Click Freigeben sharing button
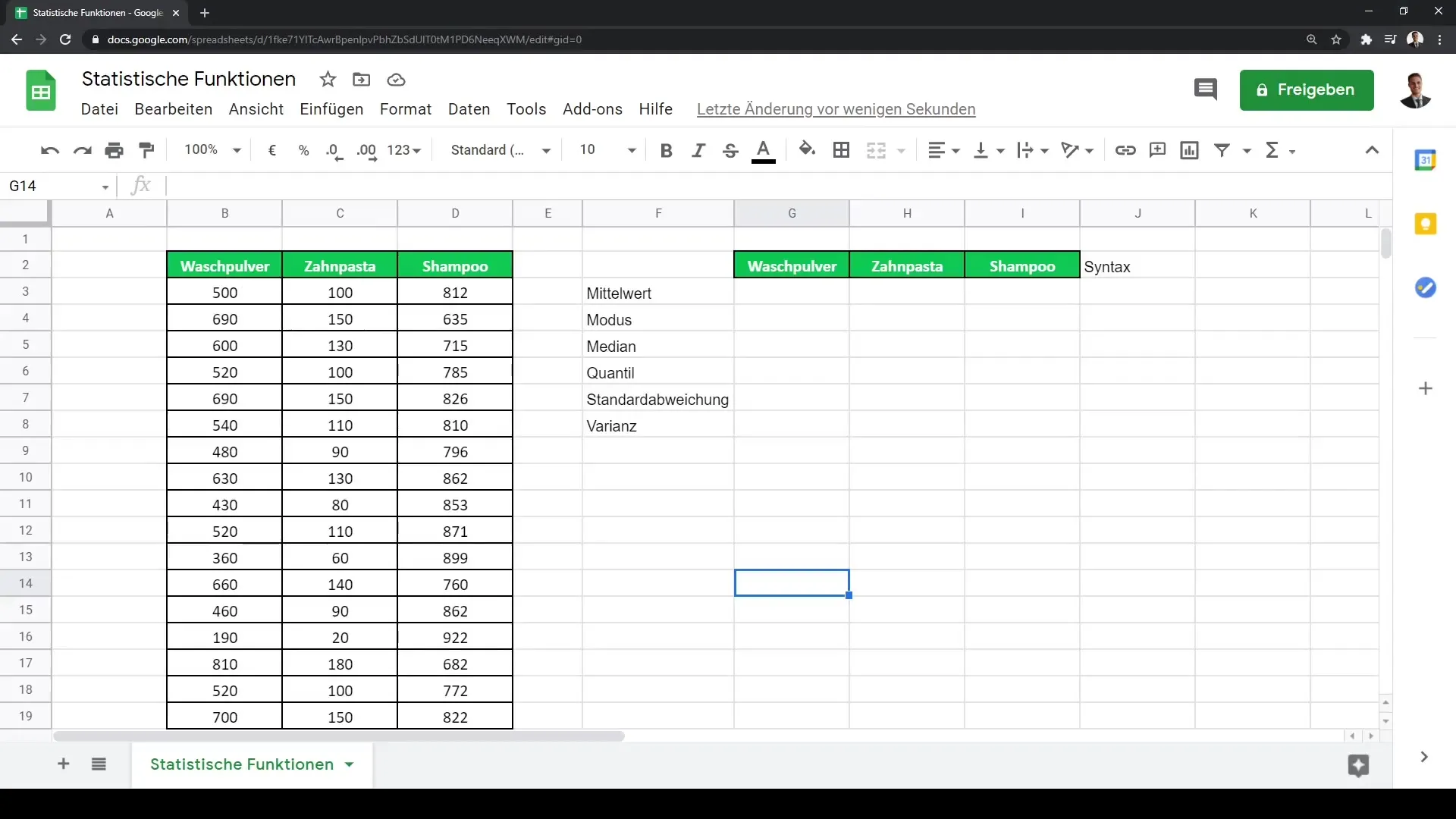 point(1307,89)
